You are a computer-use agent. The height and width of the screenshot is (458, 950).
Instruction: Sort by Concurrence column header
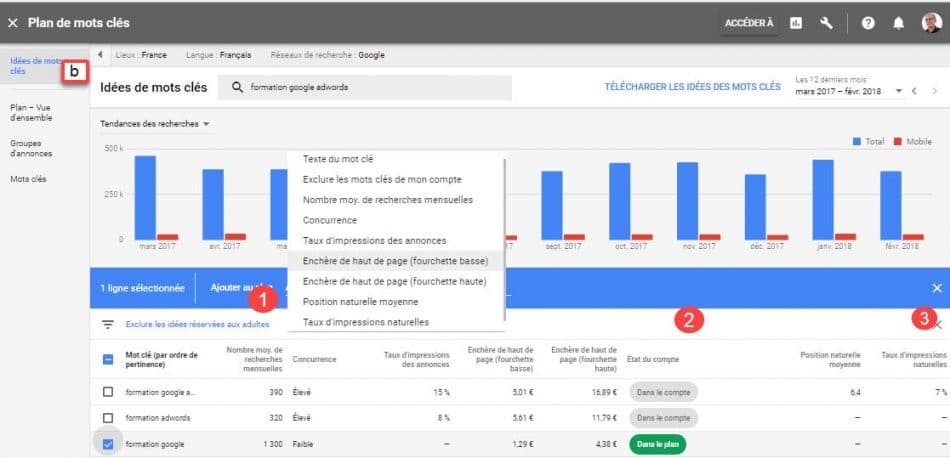(314, 360)
